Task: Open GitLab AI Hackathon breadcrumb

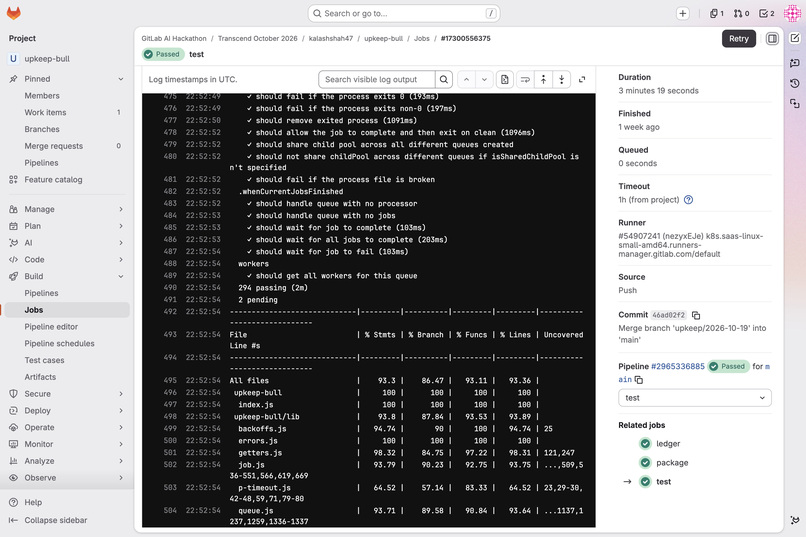Action: tap(174, 39)
